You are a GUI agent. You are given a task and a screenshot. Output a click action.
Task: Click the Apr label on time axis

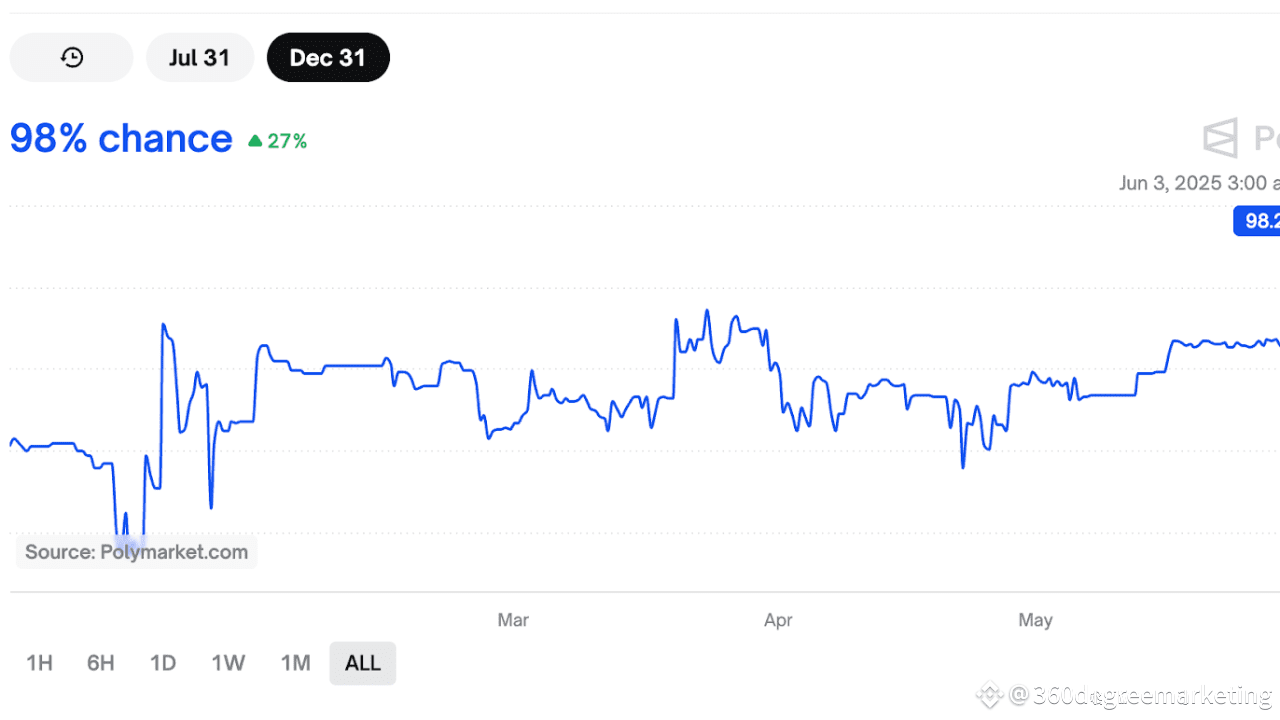[778, 620]
